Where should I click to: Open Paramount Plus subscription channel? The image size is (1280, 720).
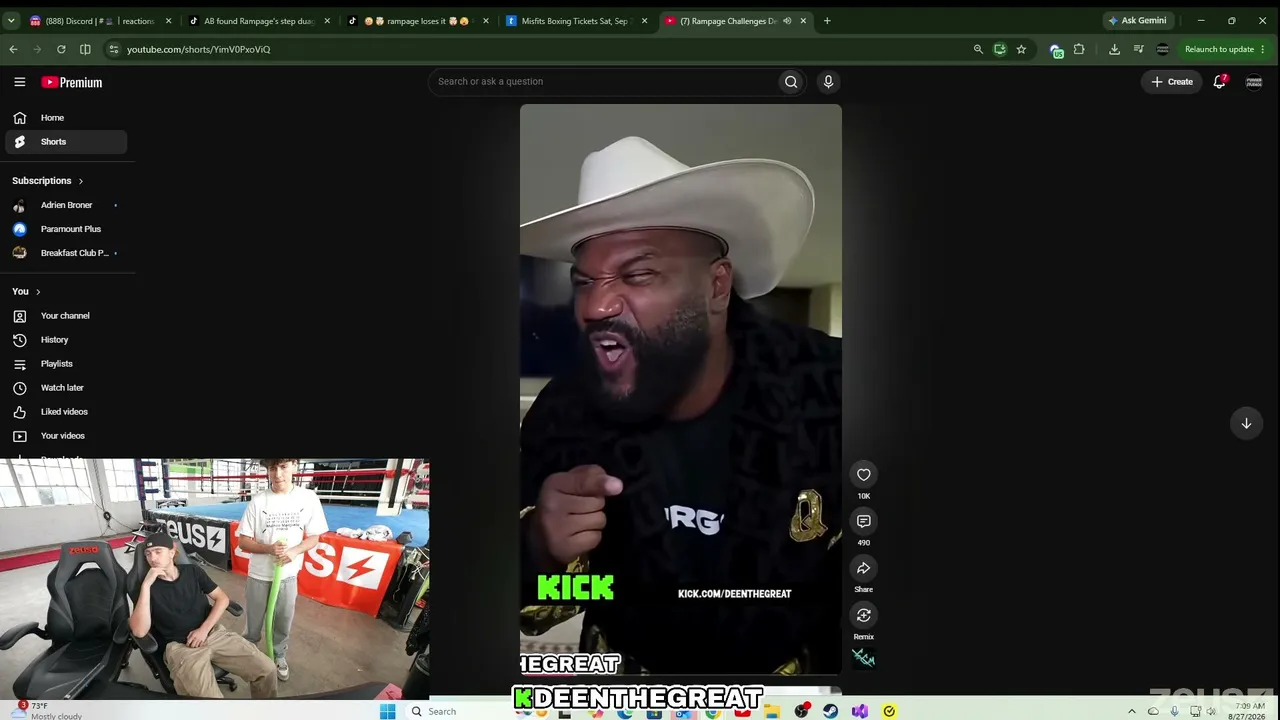click(66, 229)
